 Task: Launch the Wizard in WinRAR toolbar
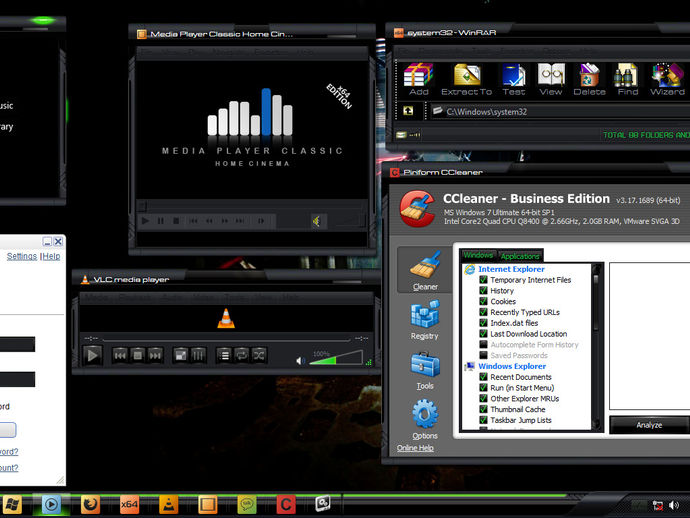click(667, 79)
